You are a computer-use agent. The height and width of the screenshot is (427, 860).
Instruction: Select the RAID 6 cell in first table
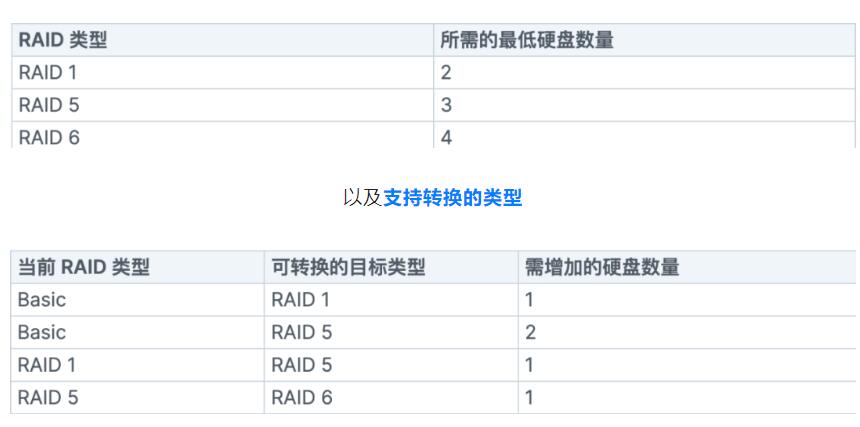[223, 135]
